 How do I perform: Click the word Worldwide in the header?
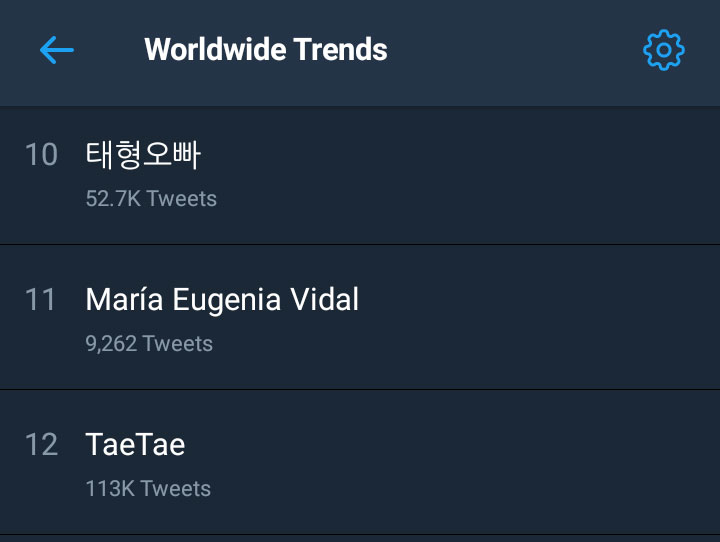[216, 50]
